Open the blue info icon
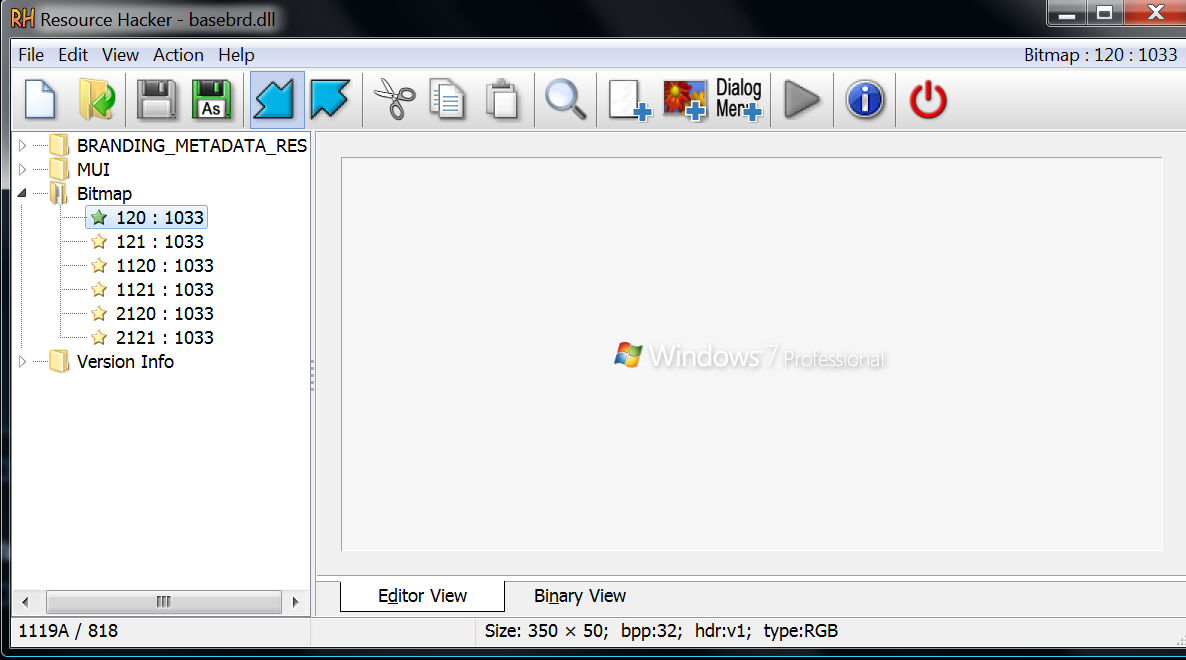 coord(865,100)
